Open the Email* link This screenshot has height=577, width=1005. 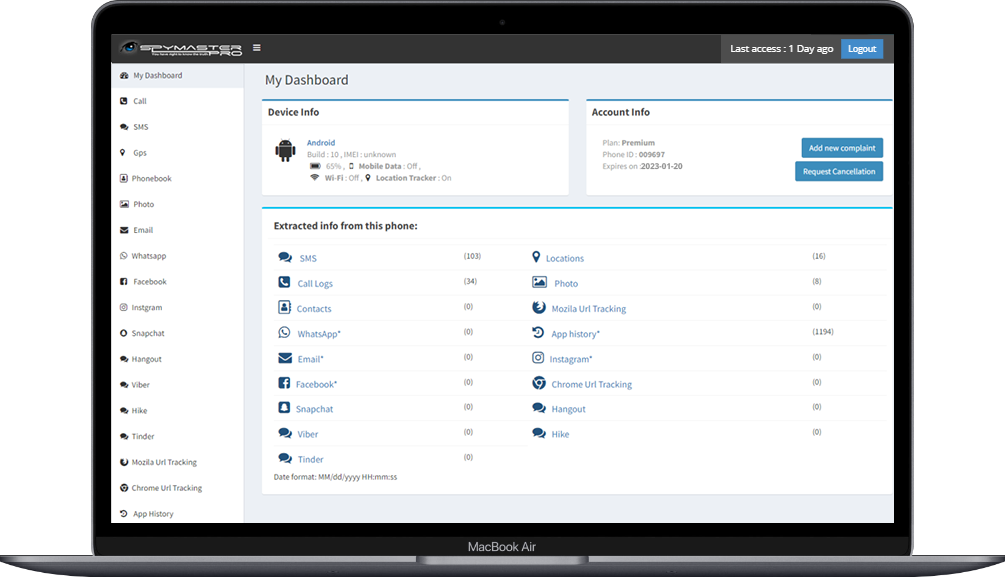click(310, 359)
